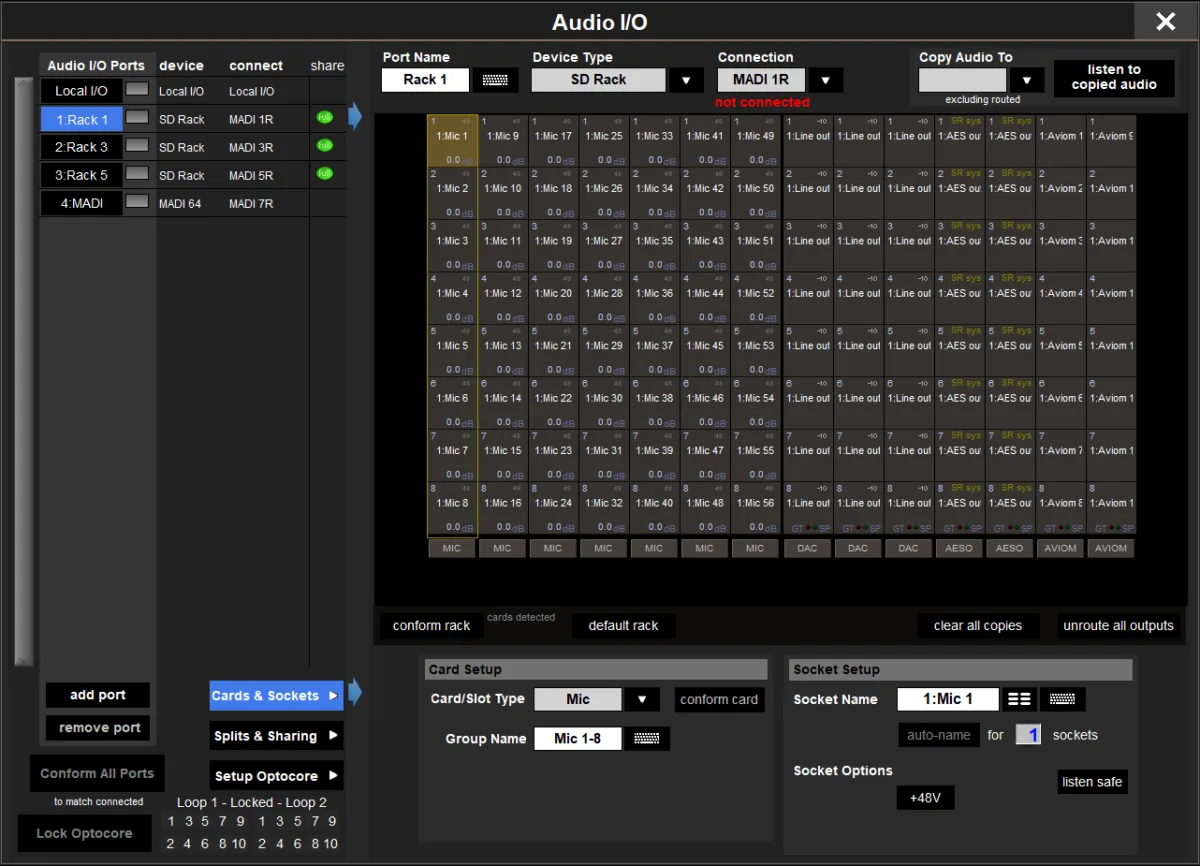Click unroute all outputs button
The width and height of the screenshot is (1200, 866).
[x=1118, y=626]
